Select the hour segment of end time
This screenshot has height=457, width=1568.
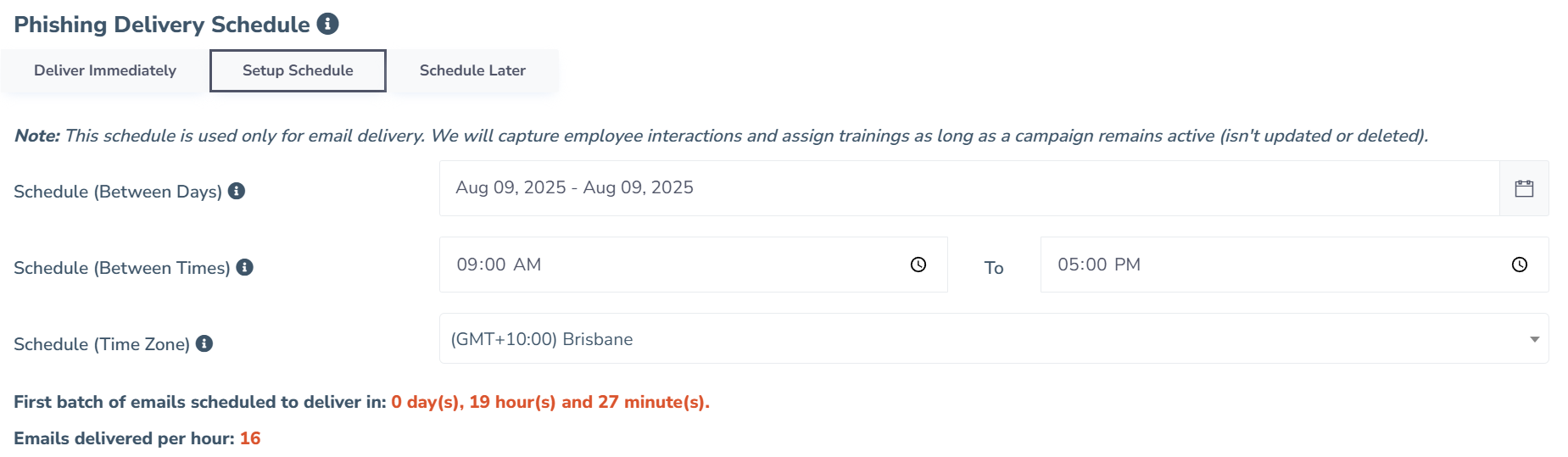coord(1068,265)
